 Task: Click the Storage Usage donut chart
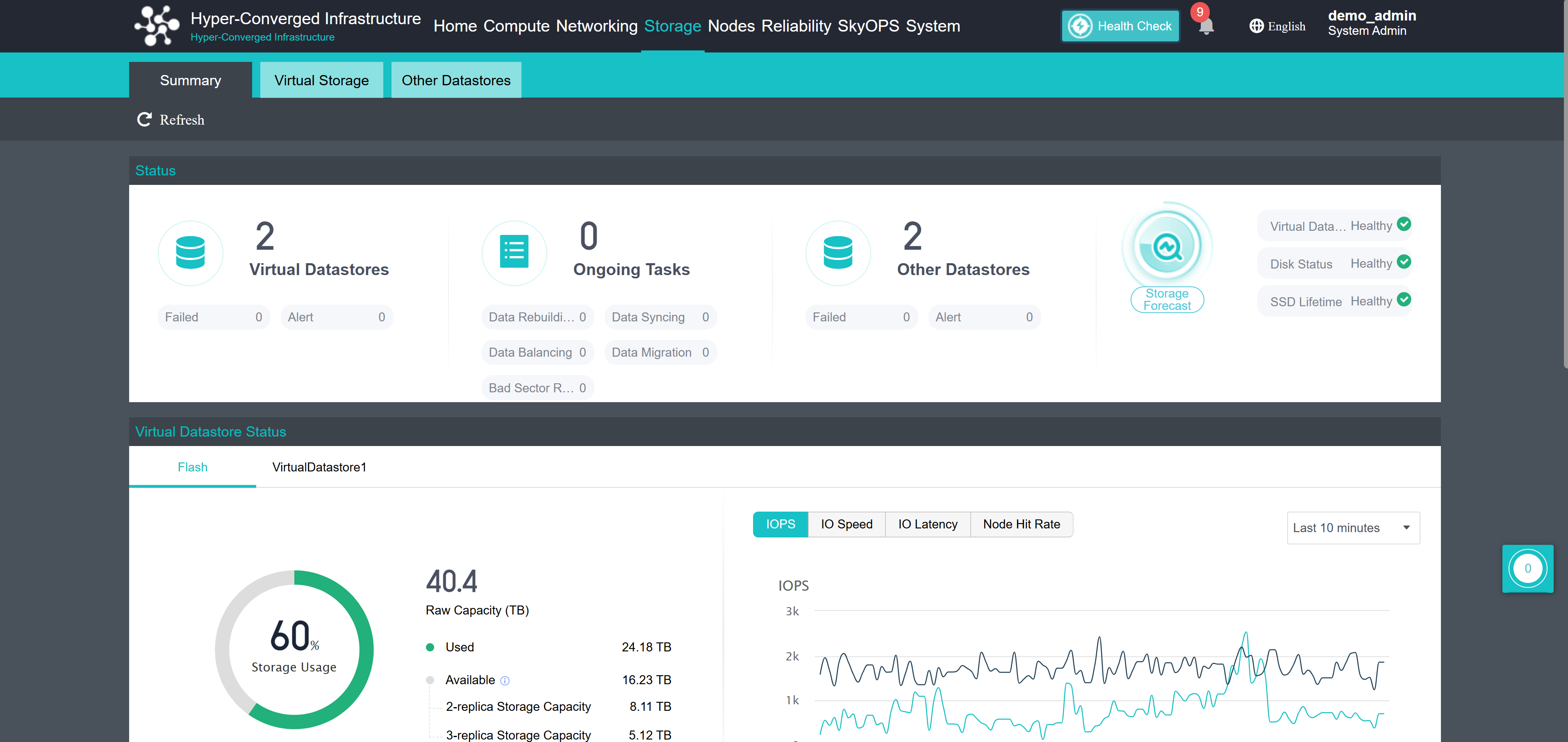tap(294, 649)
